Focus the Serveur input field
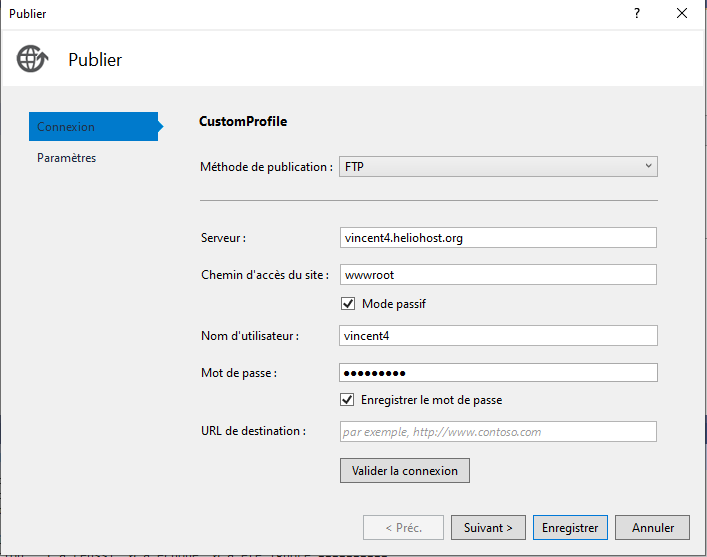 (x=498, y=238)
